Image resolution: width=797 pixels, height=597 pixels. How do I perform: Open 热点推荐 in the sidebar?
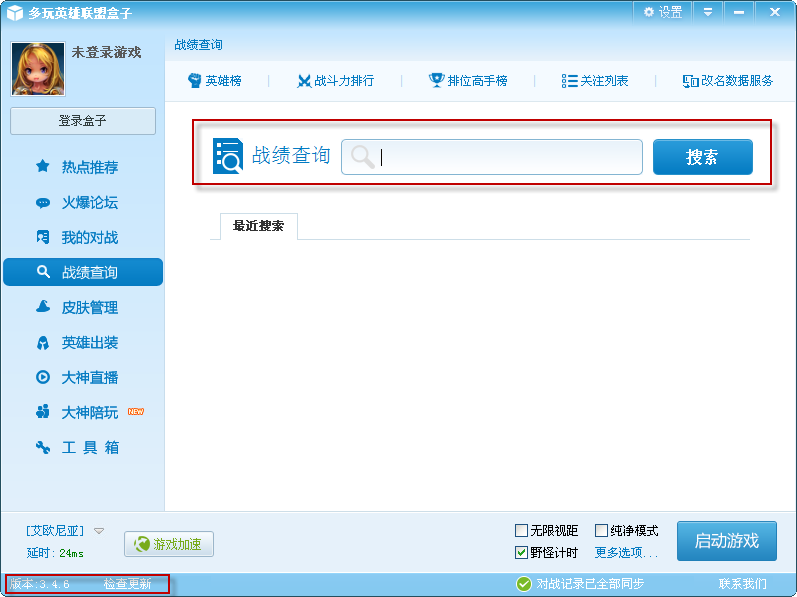point(83,167)
